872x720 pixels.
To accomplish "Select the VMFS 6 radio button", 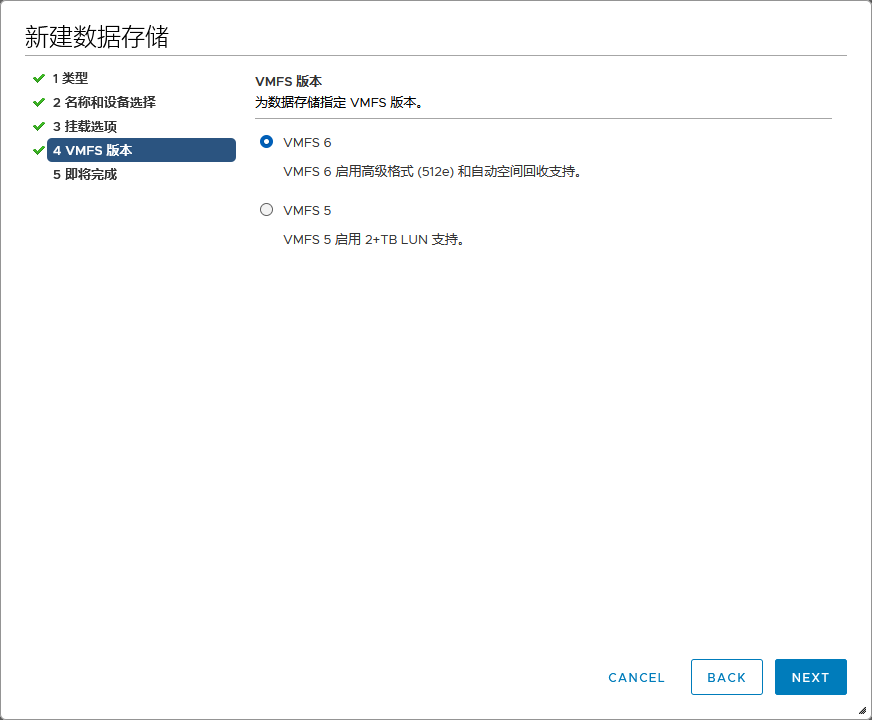I will pos(266,142).
